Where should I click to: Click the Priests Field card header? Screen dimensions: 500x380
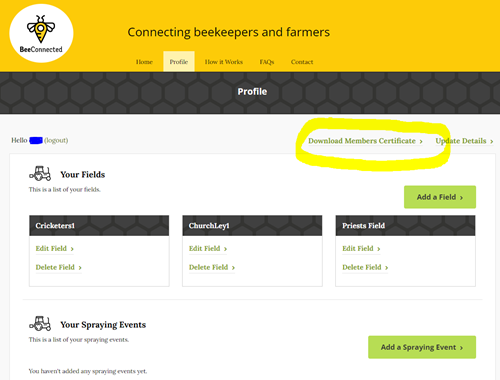click(x=405, y=226)
